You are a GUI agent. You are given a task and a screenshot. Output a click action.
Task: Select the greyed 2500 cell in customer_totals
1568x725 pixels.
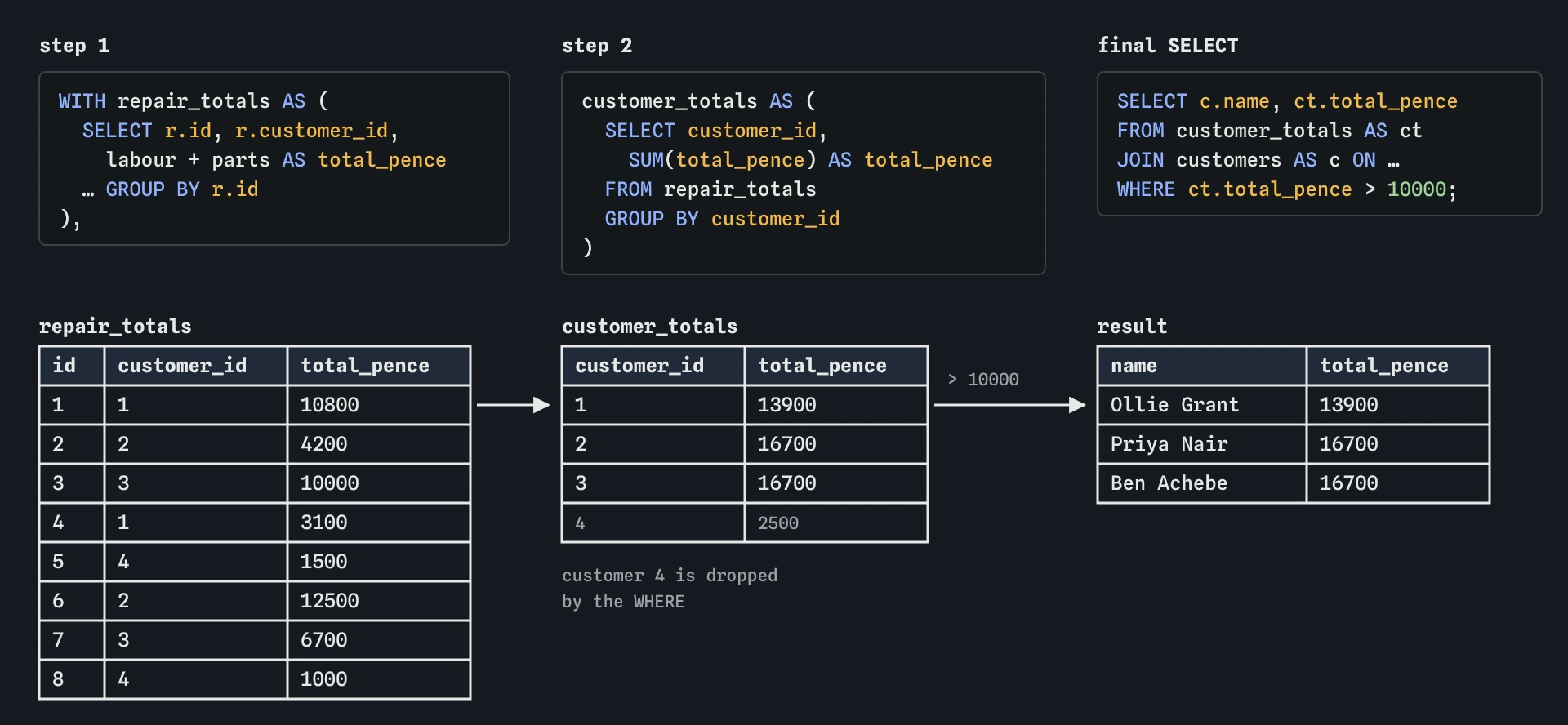pyautogui.click(x=836, y=523)
